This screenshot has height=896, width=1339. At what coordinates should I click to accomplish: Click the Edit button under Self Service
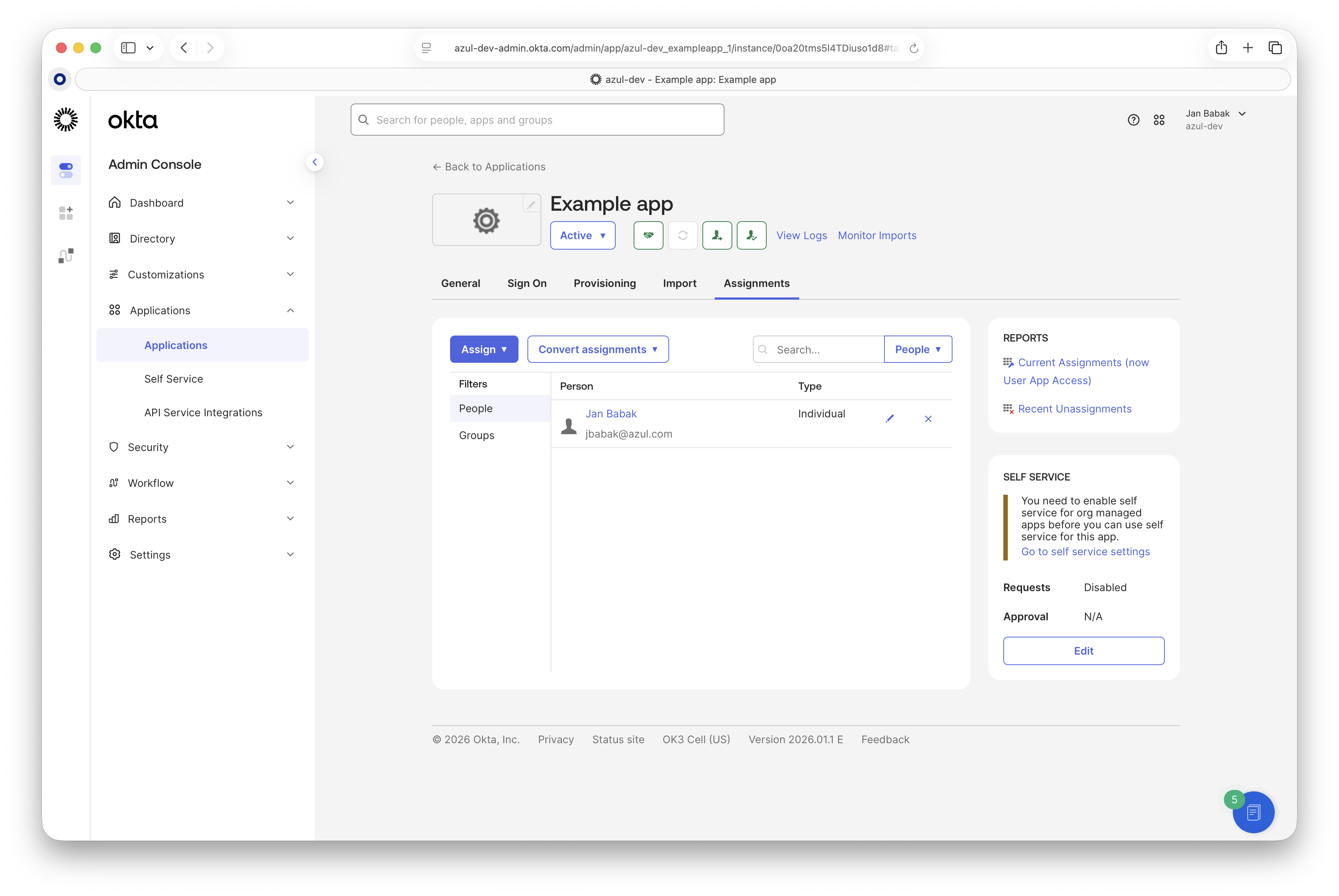point(1083,651)
